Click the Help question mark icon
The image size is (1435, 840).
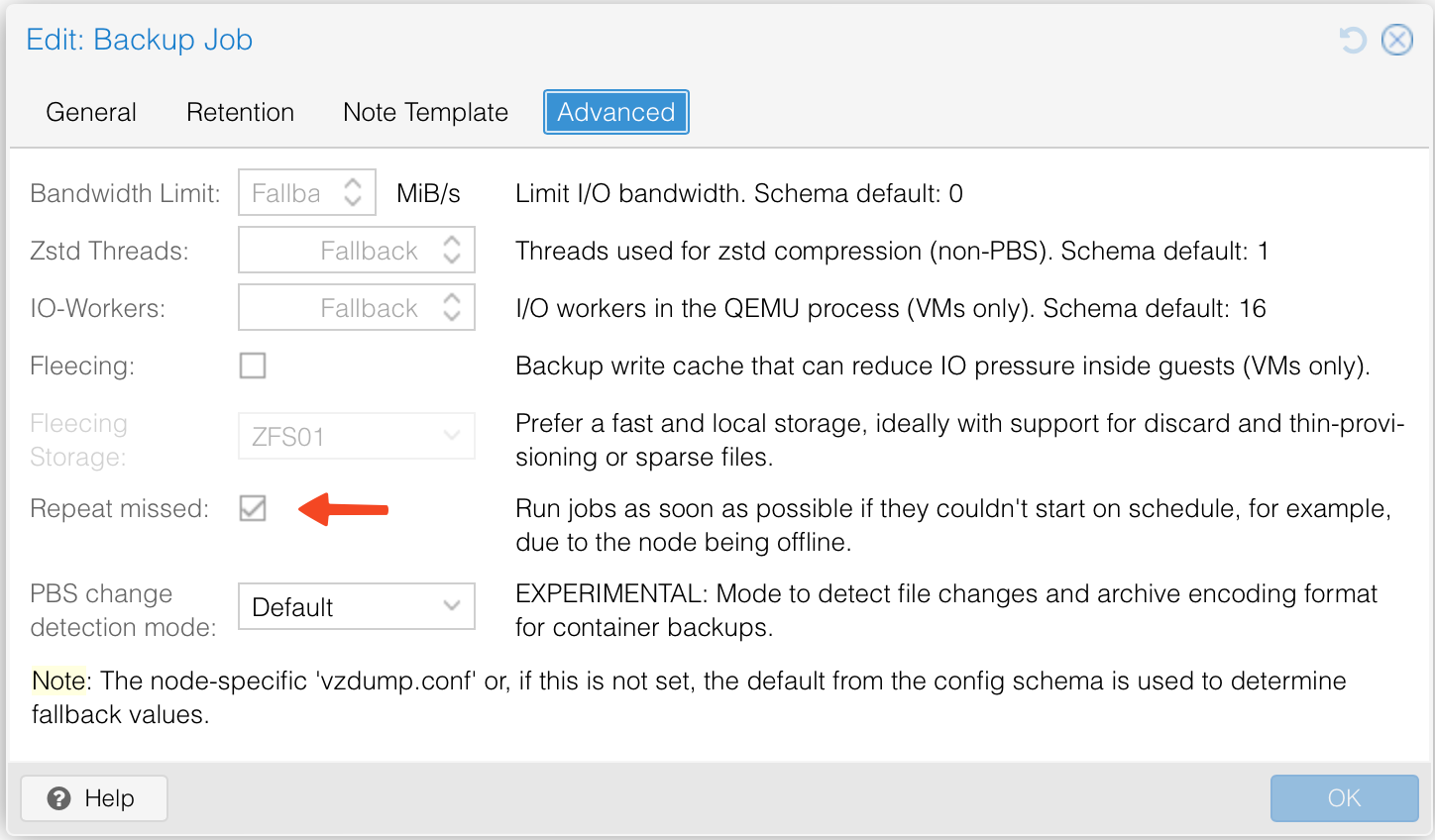pyautogui.click(x=59, y=798)
